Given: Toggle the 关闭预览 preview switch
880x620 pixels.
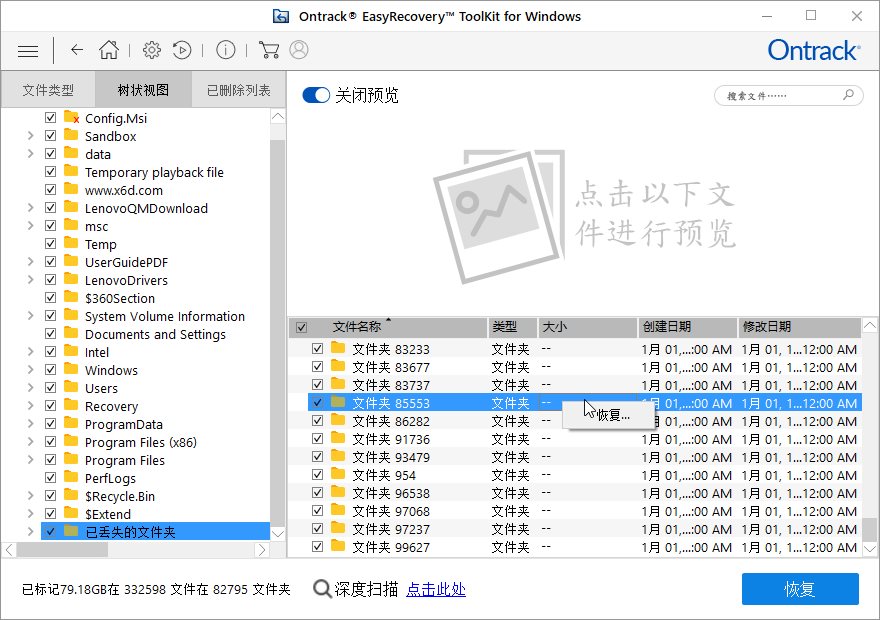Looking at the screenshot, I should [x=316, y=96].
